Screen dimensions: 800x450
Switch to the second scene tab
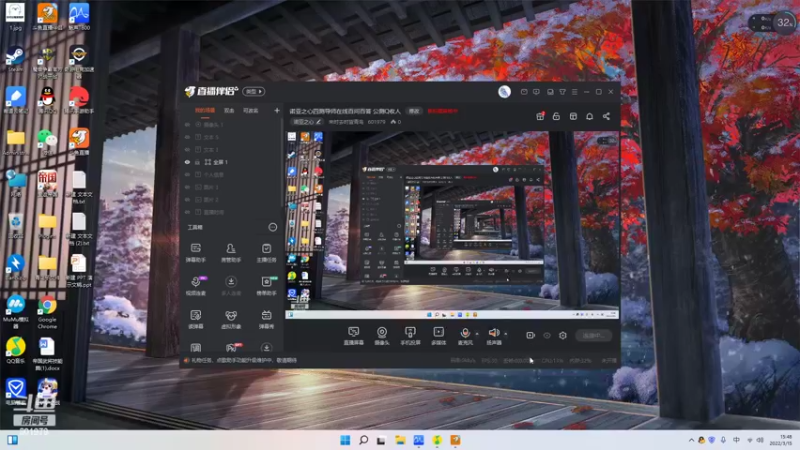click(x=229, y=110)
